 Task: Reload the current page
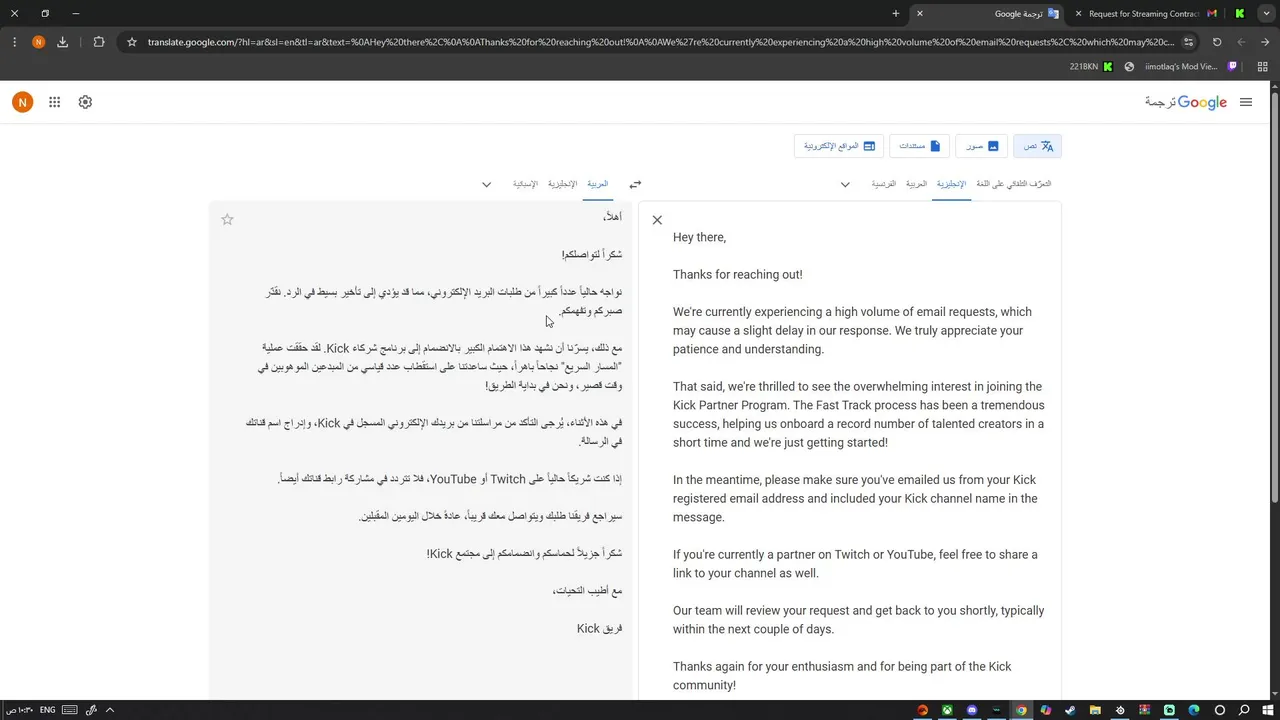pyautogui.click(x=1217, y=42)
